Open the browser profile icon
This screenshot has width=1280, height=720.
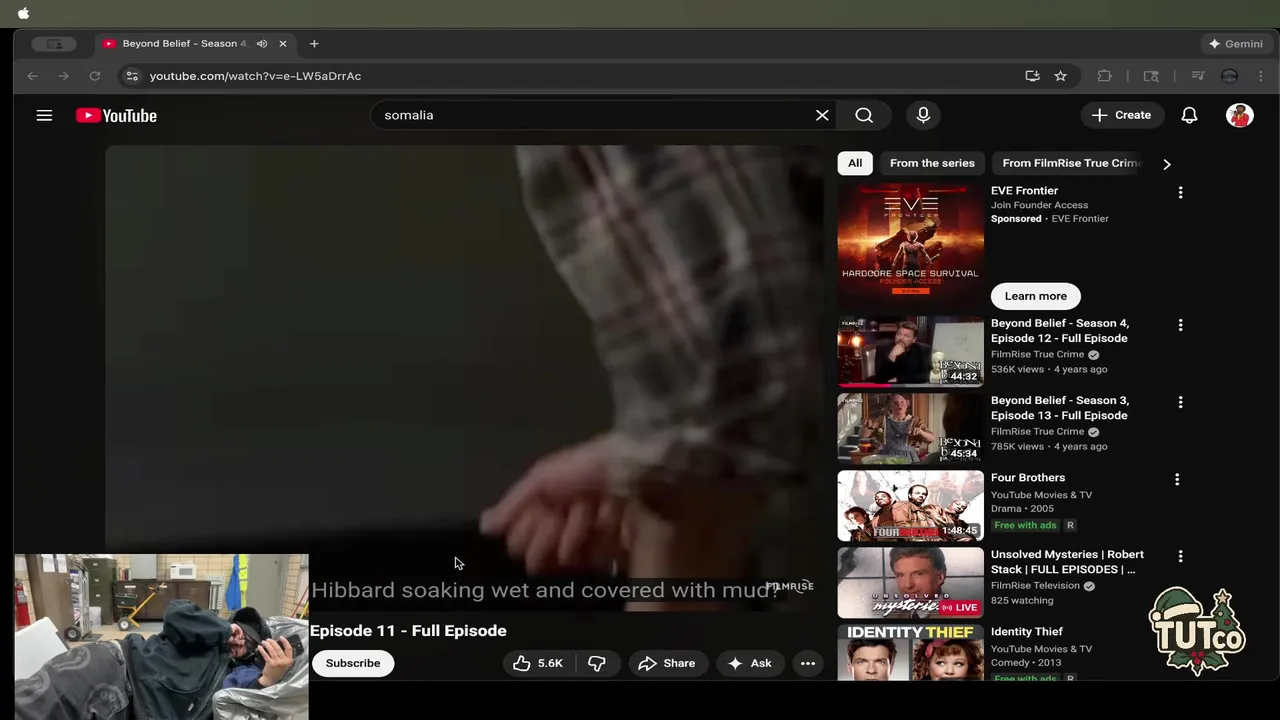1230,76
